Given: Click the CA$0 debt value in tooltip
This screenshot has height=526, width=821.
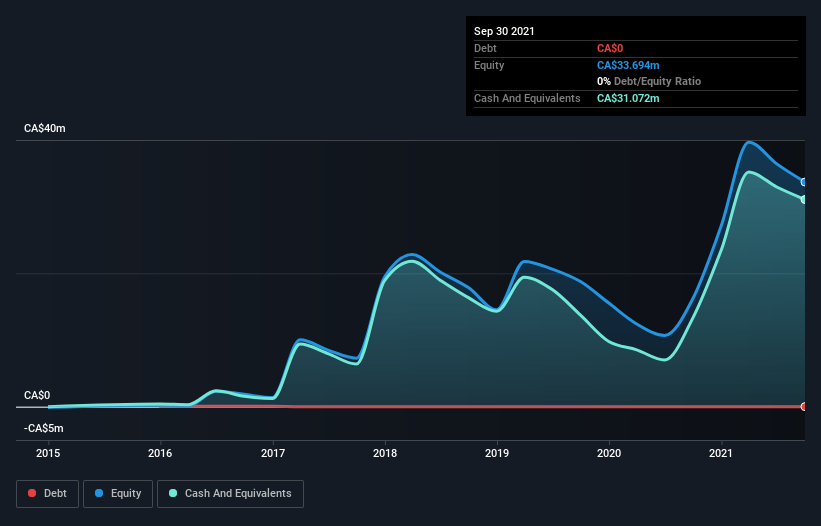Looking at the screenshot, I should tap(611, 48).
